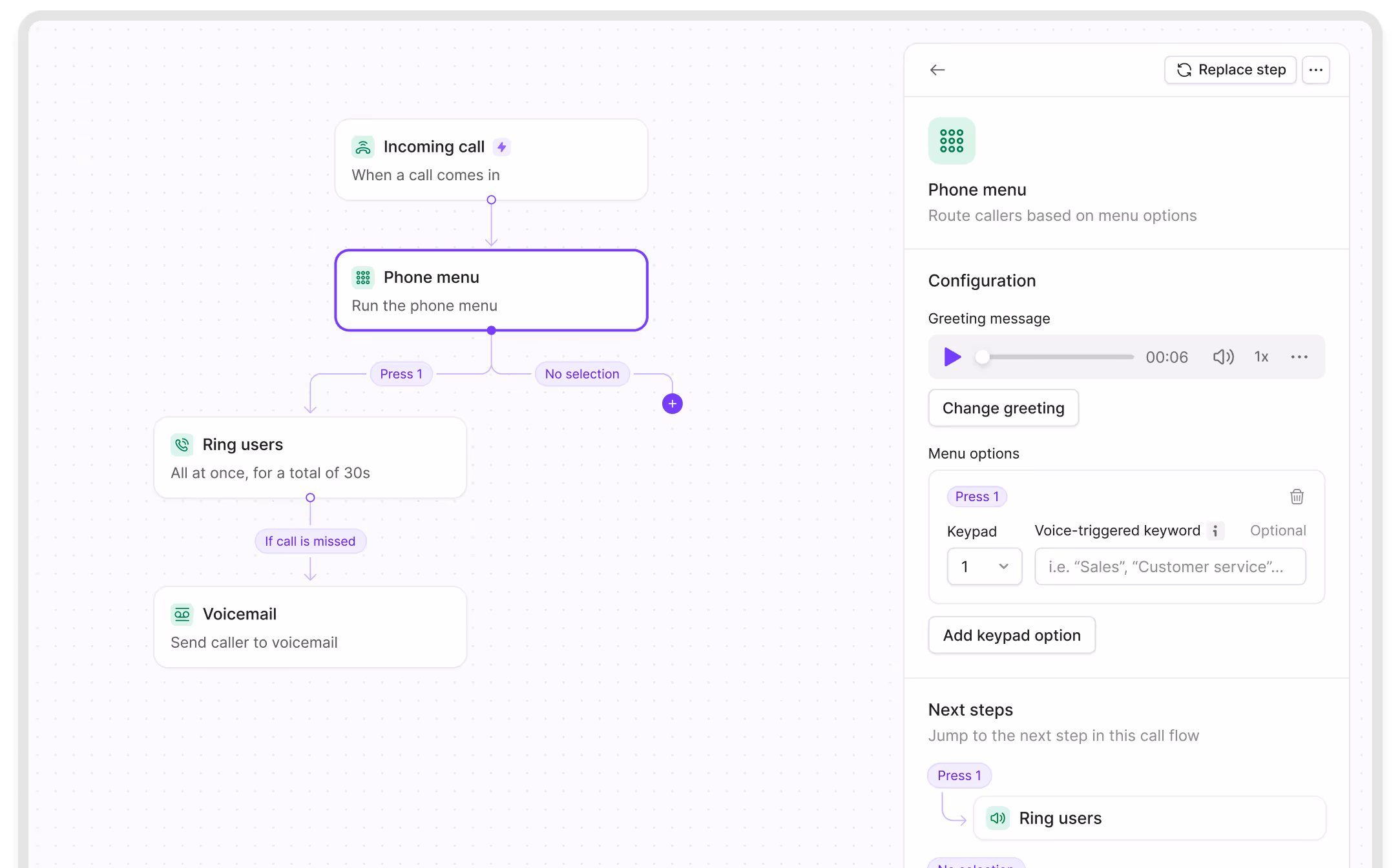Change playback speed from 1x
This screenshot has width=1400, height=868.
(1261, 357)
